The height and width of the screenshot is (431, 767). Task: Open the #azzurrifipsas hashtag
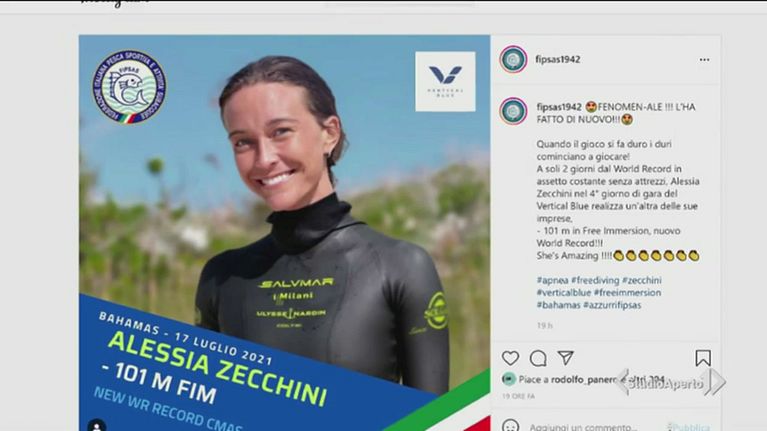tap(612, 305)
